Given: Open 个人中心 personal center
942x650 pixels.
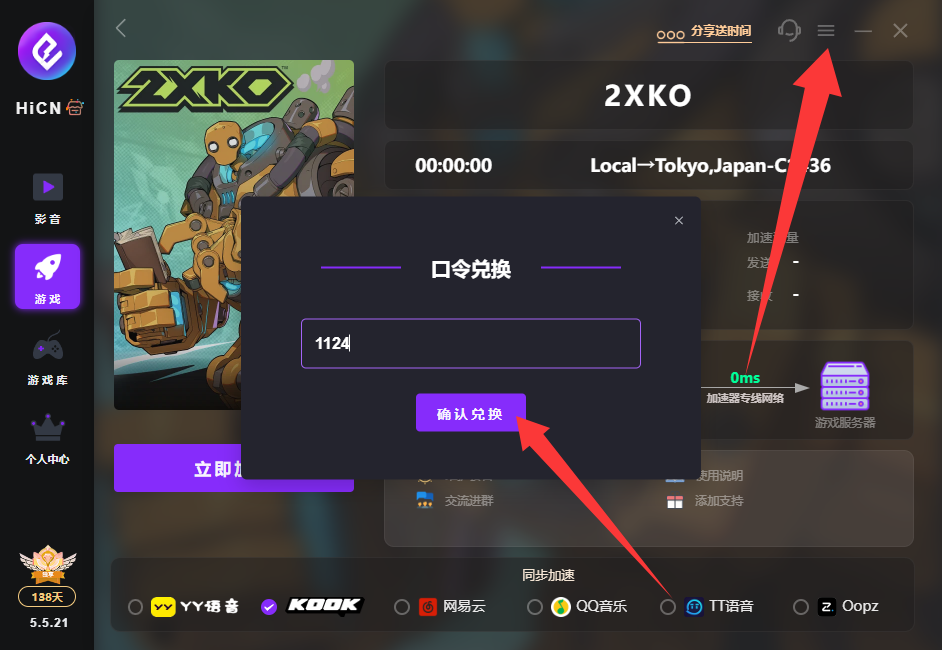Looking at the screenshot, I should pos(47,439).
